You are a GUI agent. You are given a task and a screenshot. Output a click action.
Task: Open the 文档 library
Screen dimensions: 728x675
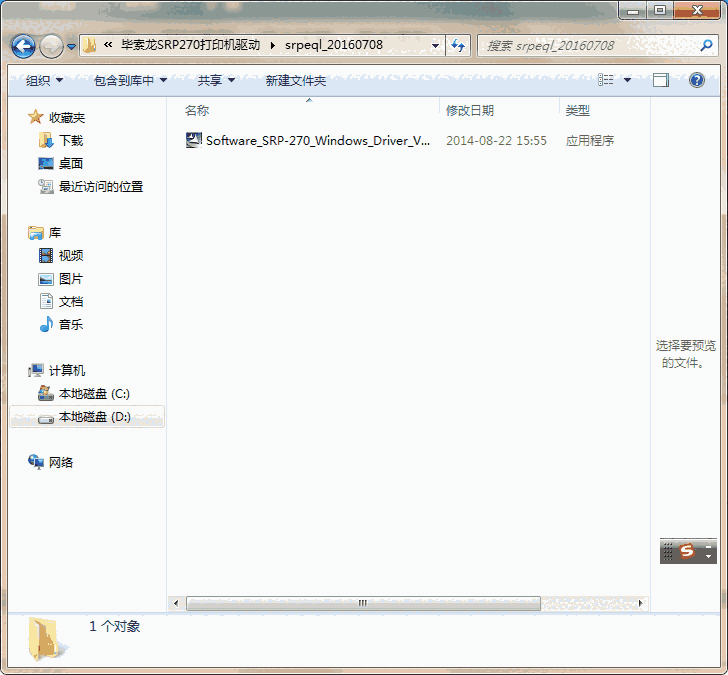tap(71, 301)
